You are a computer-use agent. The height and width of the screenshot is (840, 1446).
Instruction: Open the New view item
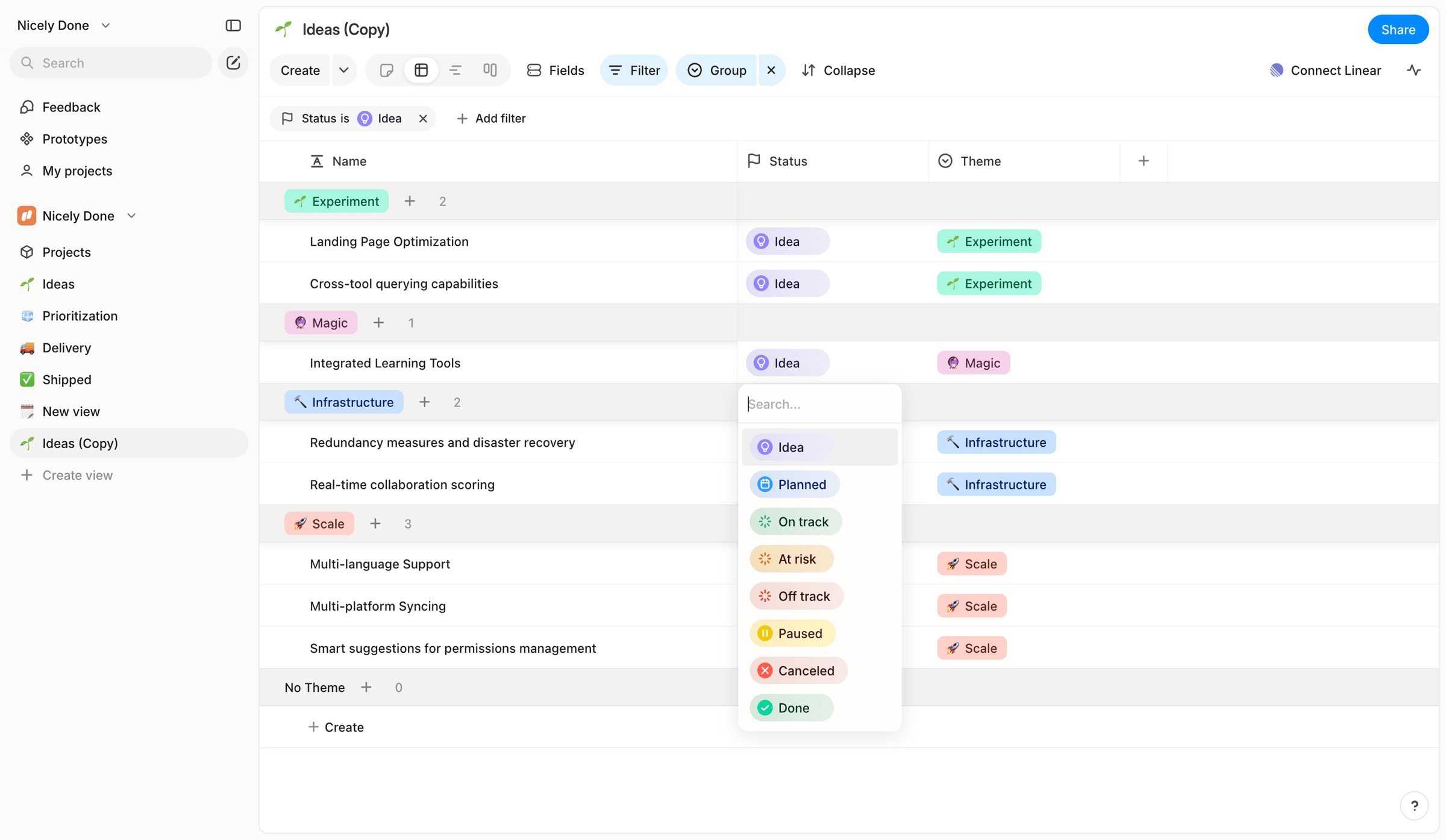129,412
